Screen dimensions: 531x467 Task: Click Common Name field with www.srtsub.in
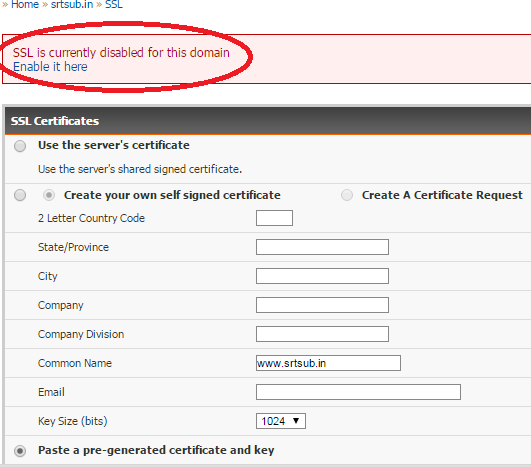pyautogui.click(x=328, y=363)
